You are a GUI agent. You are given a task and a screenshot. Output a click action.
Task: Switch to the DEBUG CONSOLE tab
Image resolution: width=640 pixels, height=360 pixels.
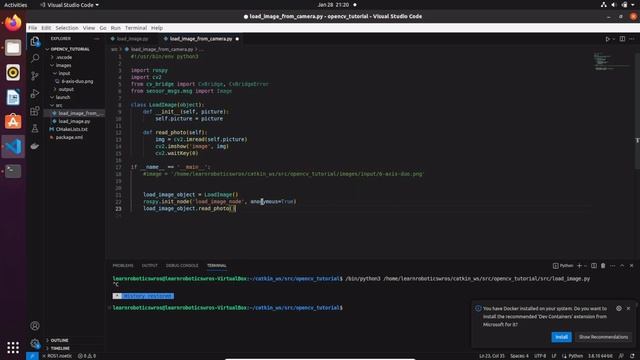point(182,266)
